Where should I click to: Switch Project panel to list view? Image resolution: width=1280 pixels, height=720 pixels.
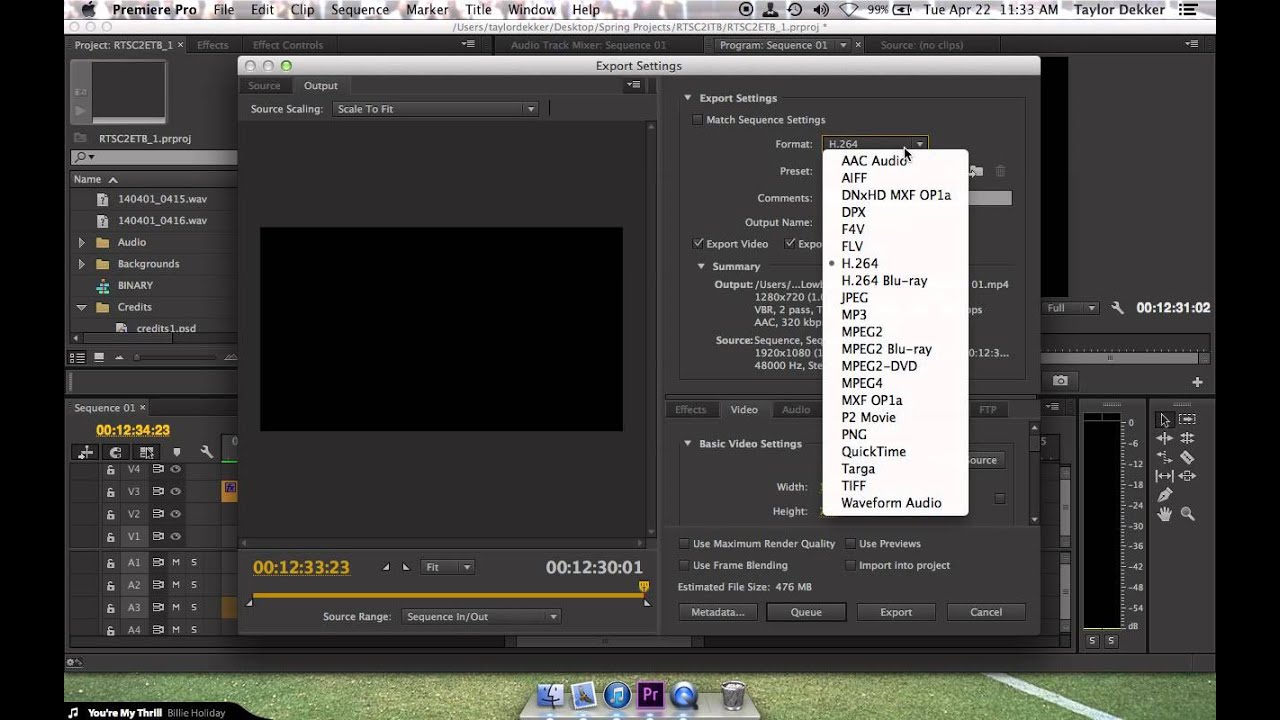77,357
